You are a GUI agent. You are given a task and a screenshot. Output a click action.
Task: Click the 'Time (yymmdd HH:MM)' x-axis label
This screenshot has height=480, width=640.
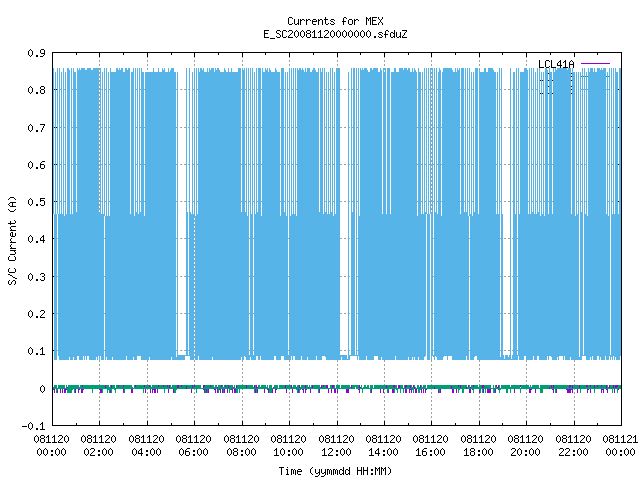335,471
